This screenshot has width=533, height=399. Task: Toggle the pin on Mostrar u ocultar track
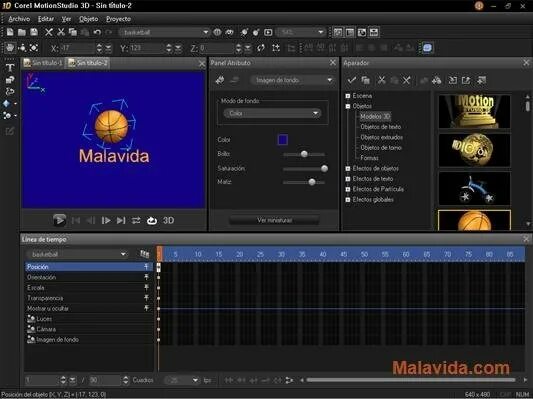[x=147, y=308]
